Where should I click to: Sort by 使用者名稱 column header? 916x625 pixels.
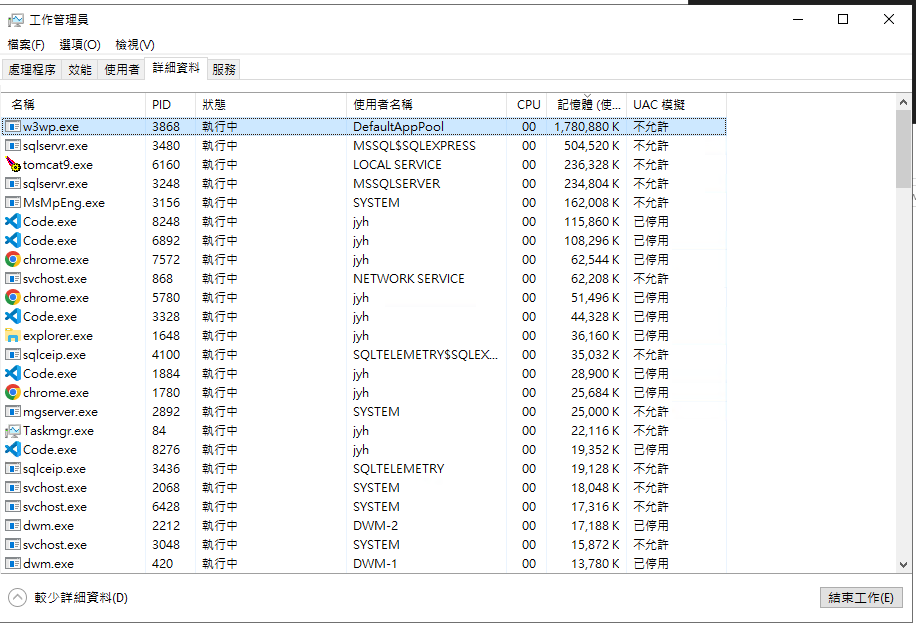pyautogui.click(x=383, y=104)
